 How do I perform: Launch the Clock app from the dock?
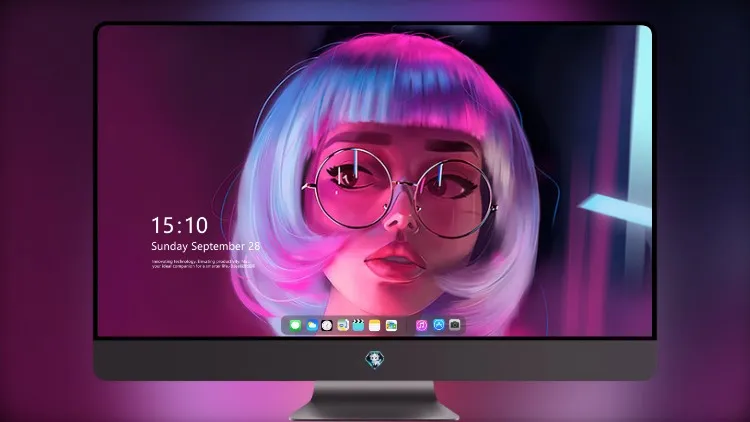(x=327, y=326)
